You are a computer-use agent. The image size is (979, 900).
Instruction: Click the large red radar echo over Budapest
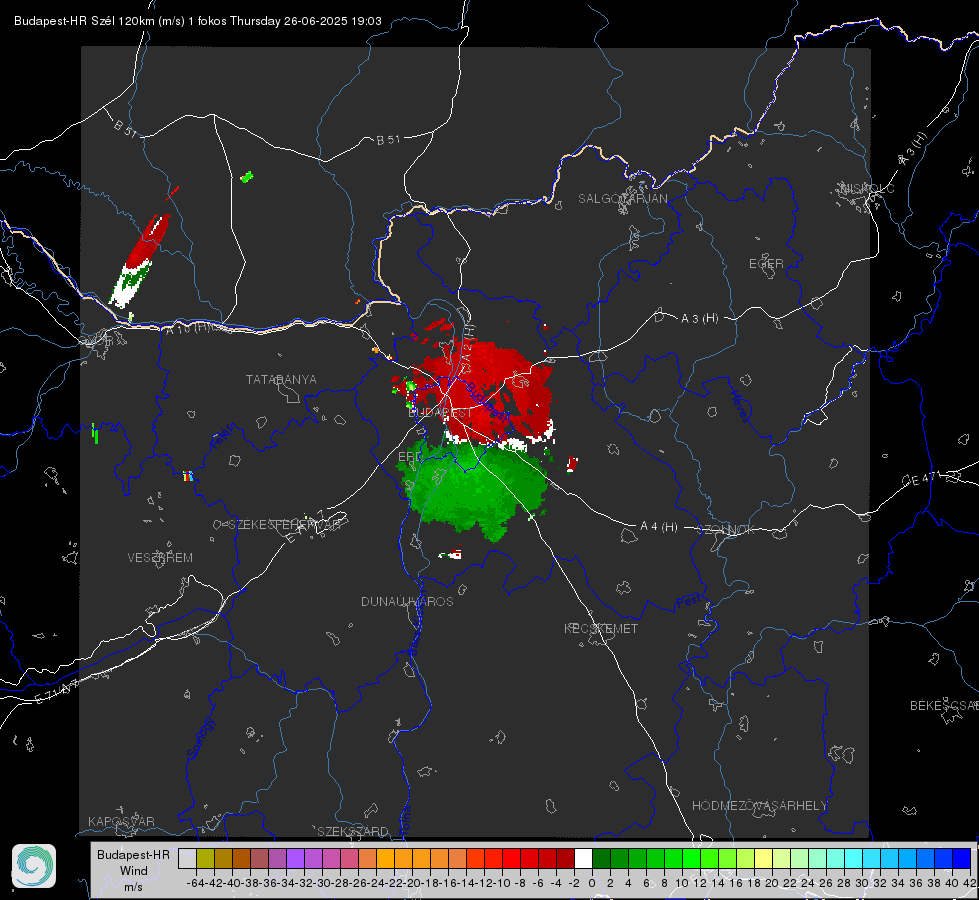click(x=484, y=390)
